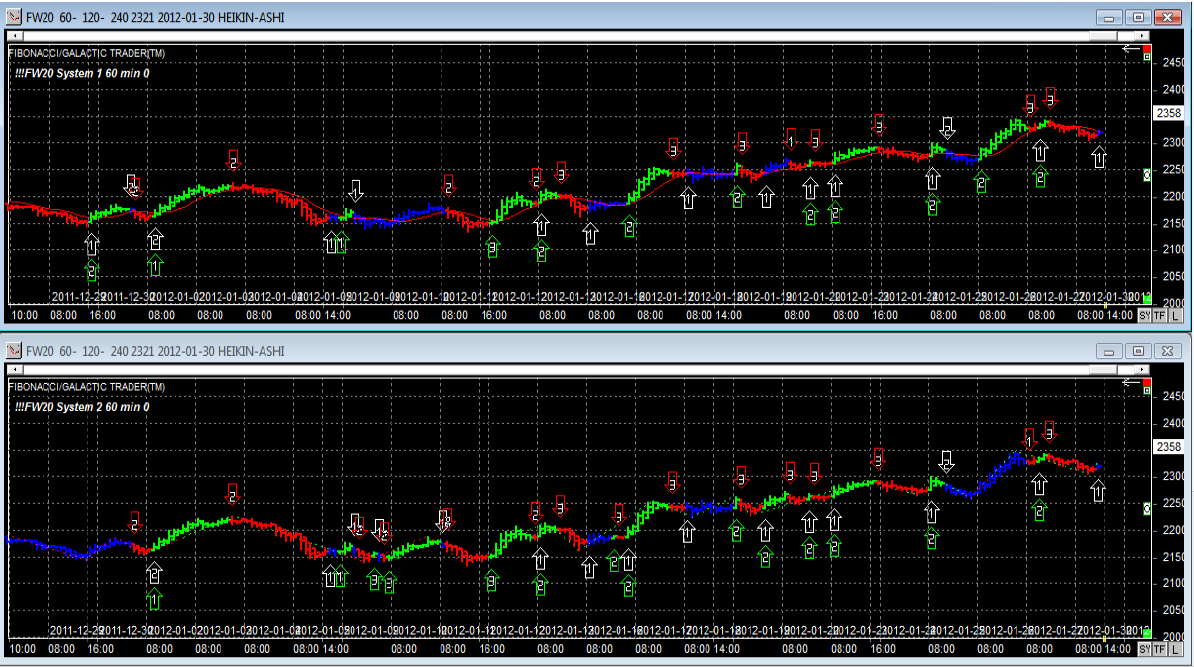Open the System 1 chart window icon menu
The height and width of the screenshot is (667, 1194).
14,16
